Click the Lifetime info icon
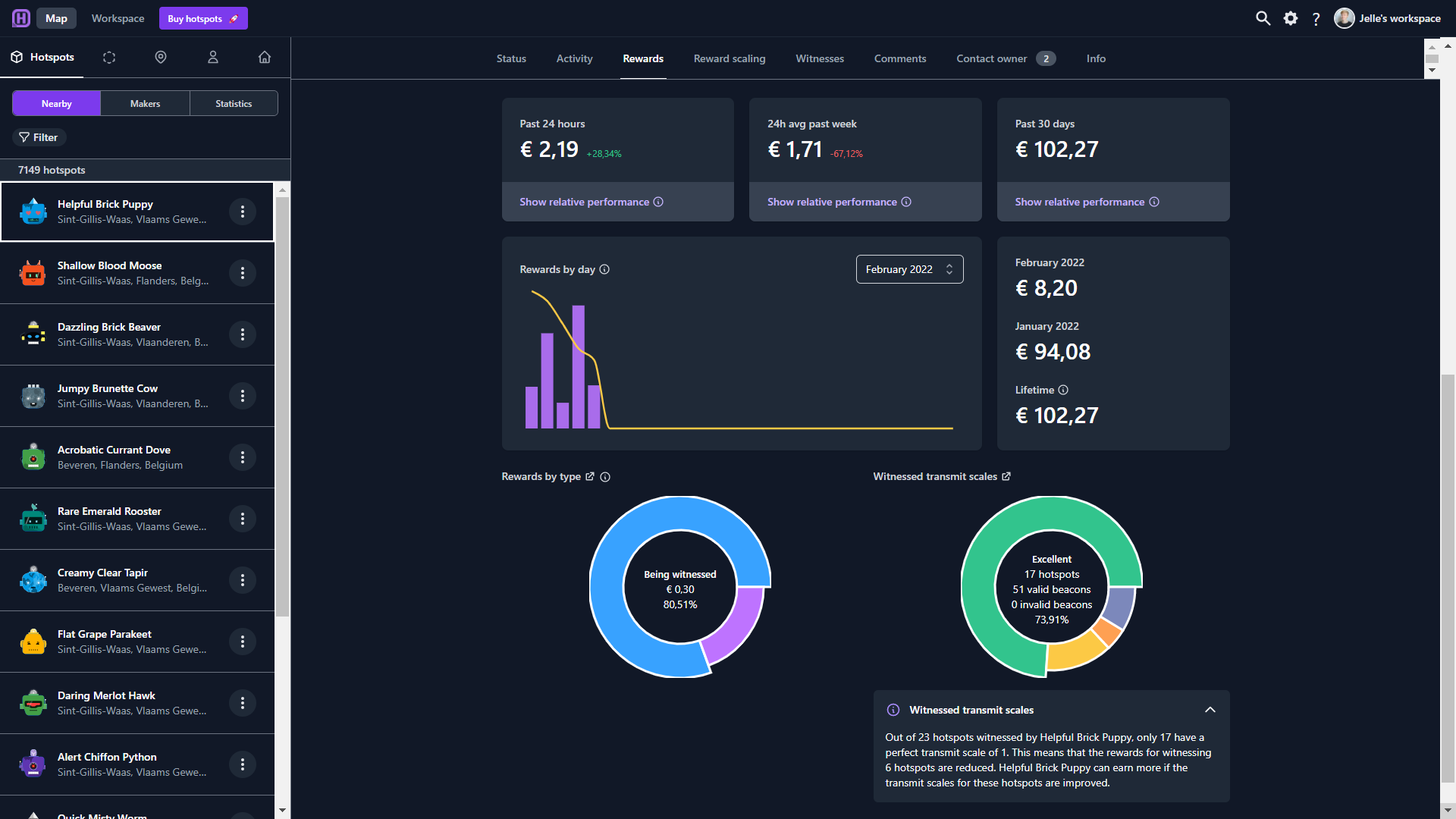This screenshot has width=1456, height=819. click(x=1063, y=390)
